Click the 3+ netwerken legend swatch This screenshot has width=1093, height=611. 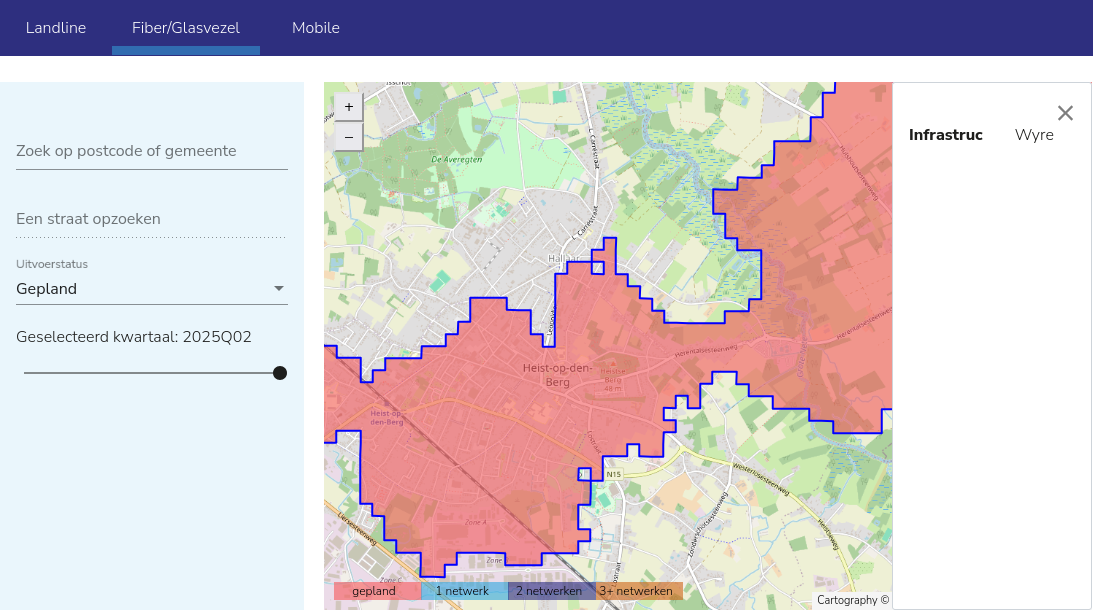click(x=637, y=591)
